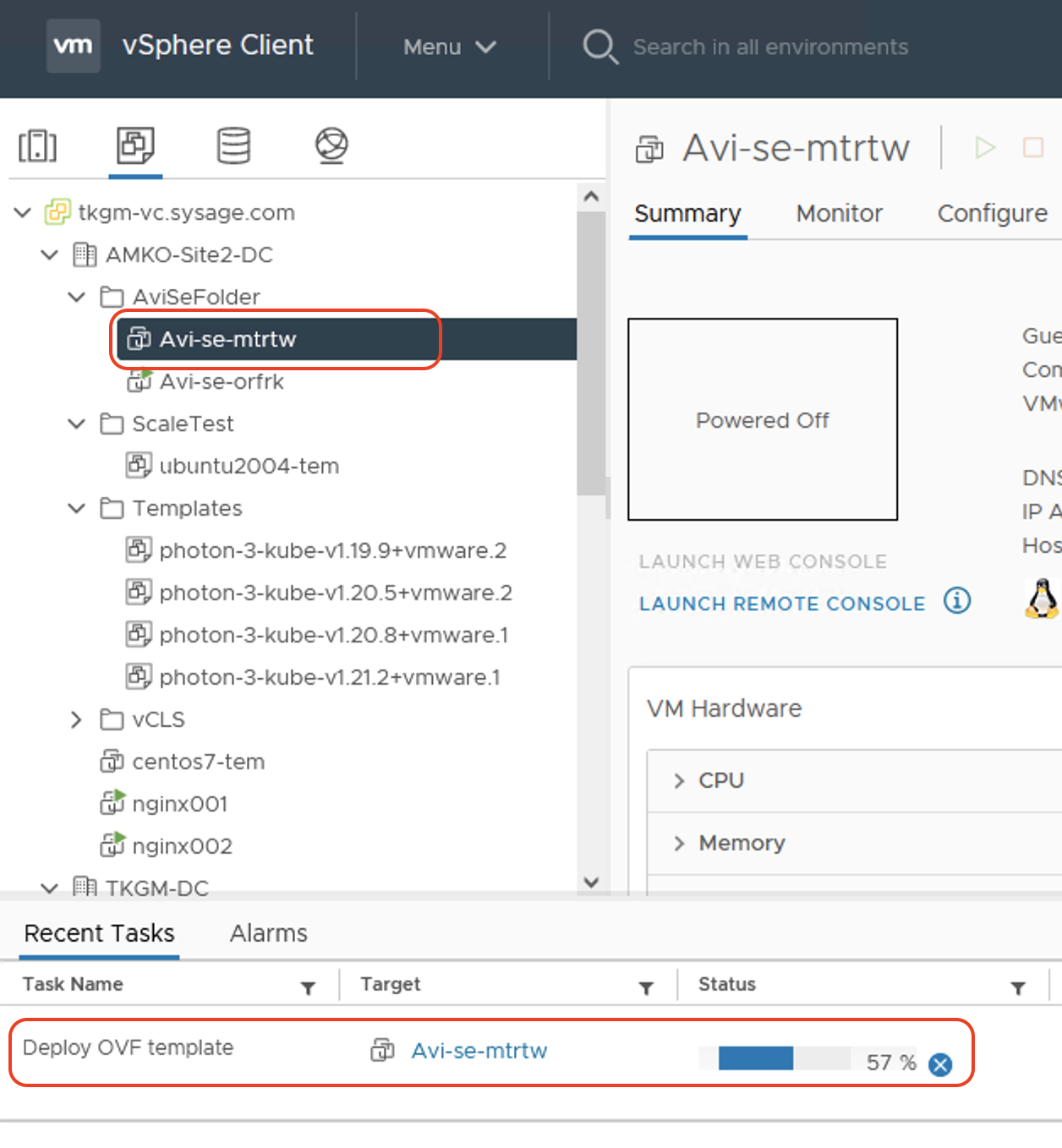Open the Menu dropdown
1062x1148 pixels.
point(449,46)
